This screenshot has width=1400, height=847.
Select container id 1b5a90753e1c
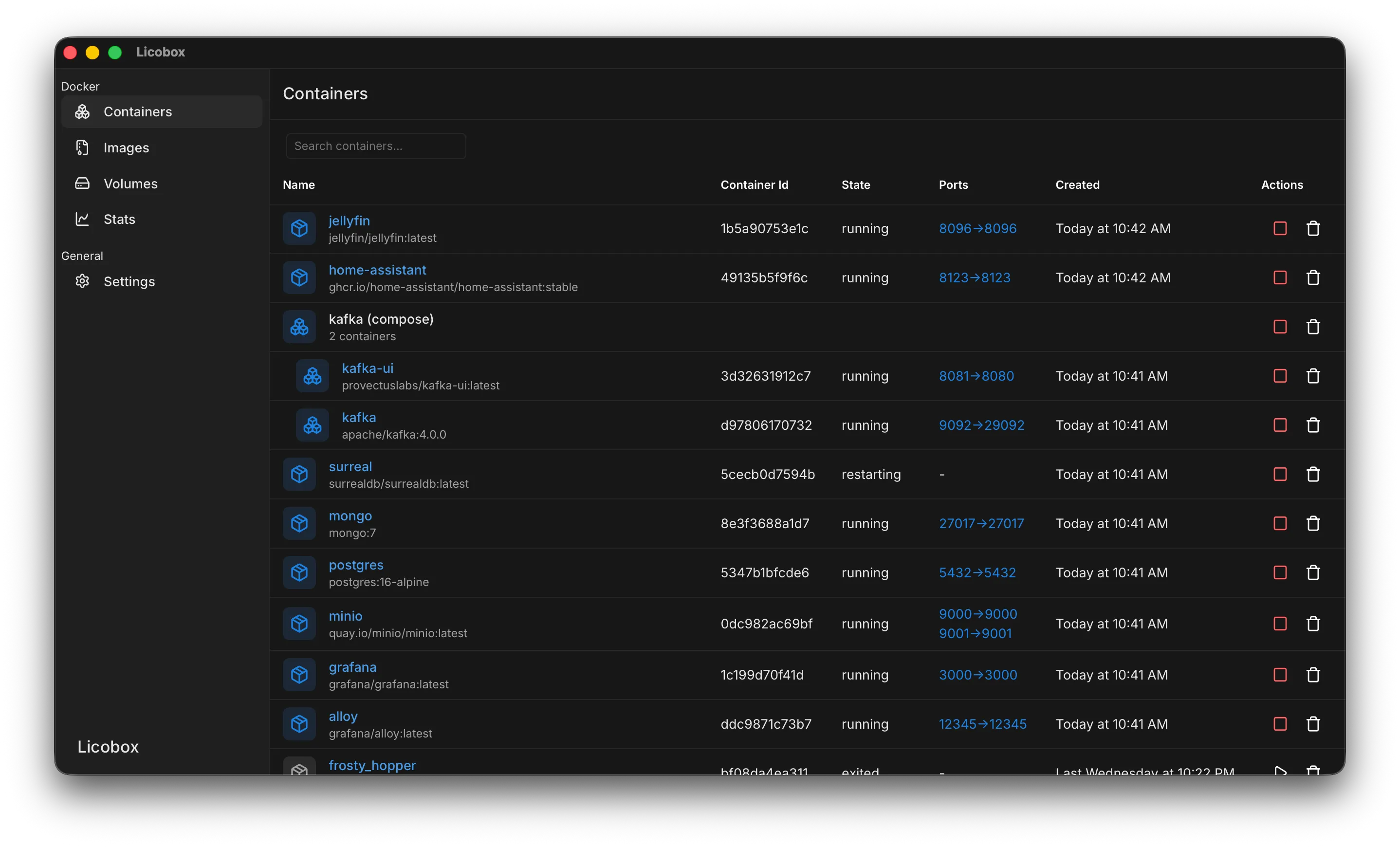pyautogui.click(x=764, y=228)
